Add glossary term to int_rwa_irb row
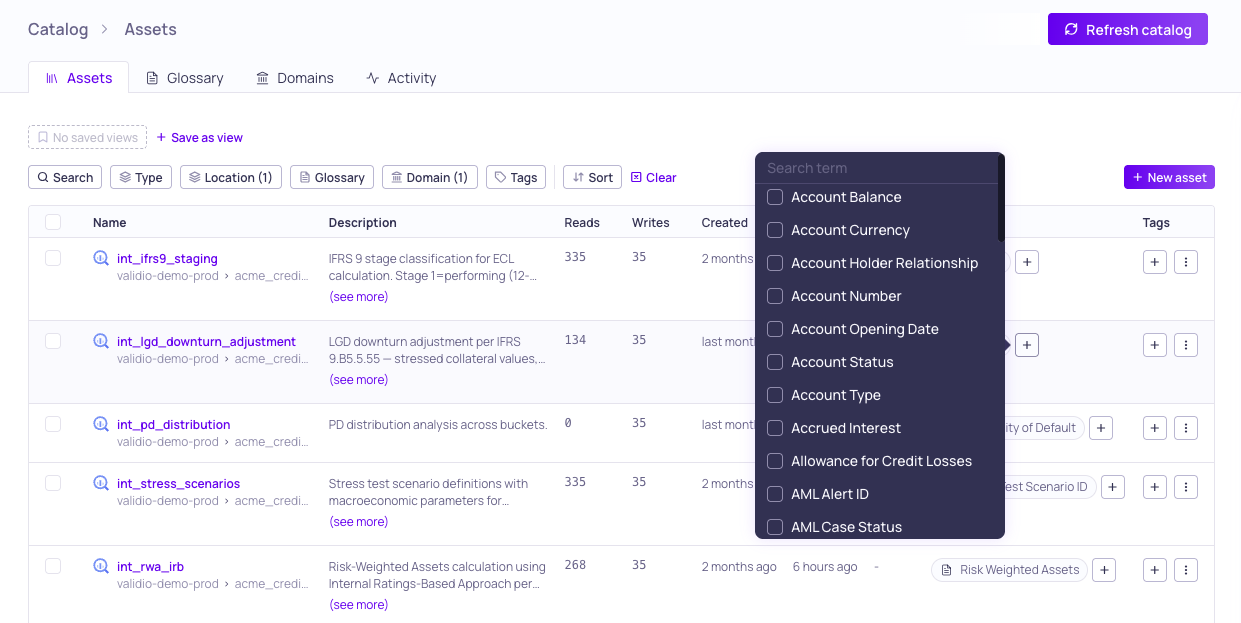Image resolution: width=1241 pixels, height=623 pixels. (1104, 570)
